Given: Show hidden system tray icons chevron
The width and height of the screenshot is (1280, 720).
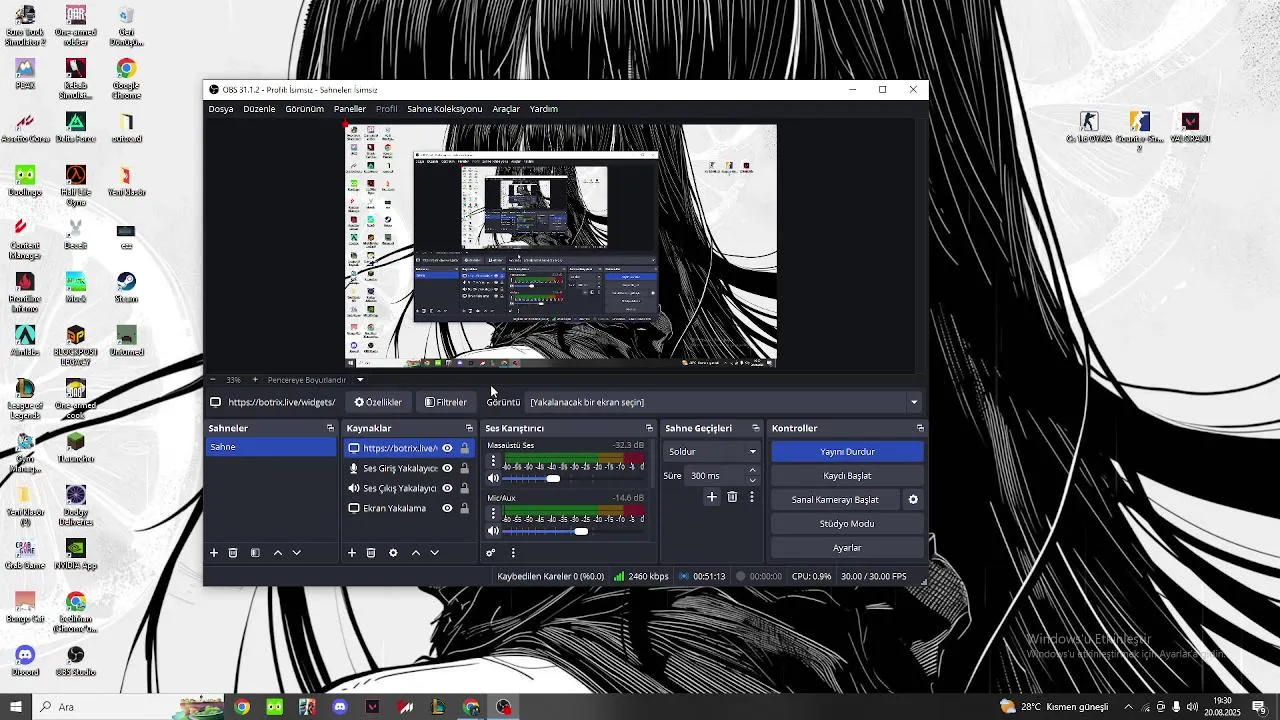Looking at the screenshot, I should click(1129, 707).
